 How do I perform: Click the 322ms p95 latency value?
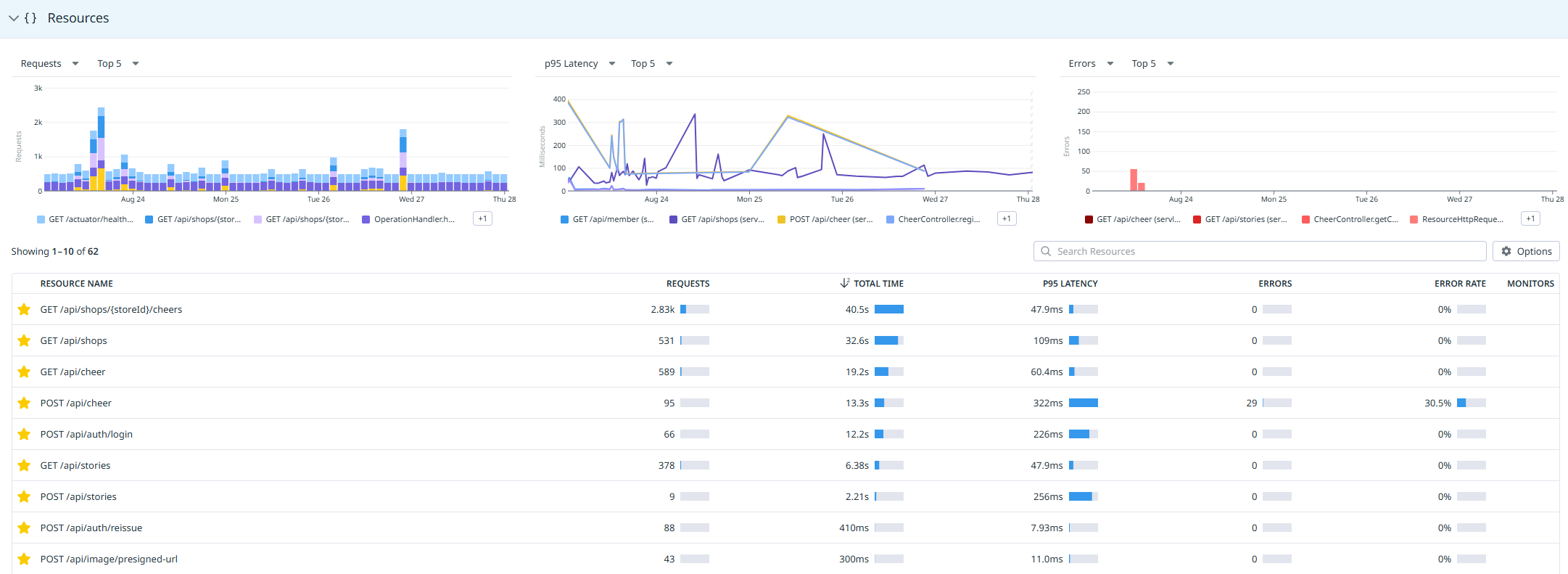click(1048, 403)
